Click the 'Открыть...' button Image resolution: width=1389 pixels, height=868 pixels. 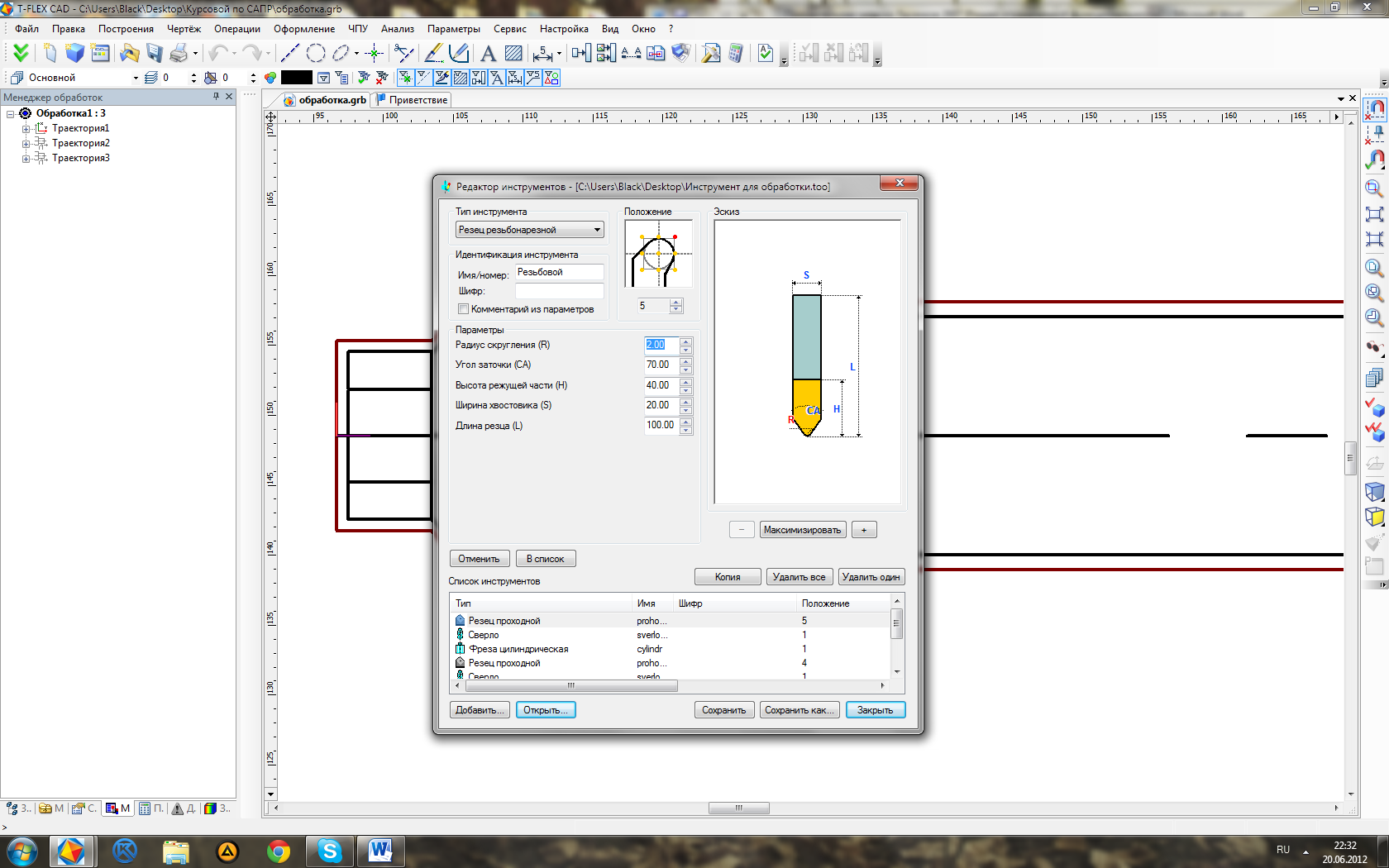[x=546, y=710]
